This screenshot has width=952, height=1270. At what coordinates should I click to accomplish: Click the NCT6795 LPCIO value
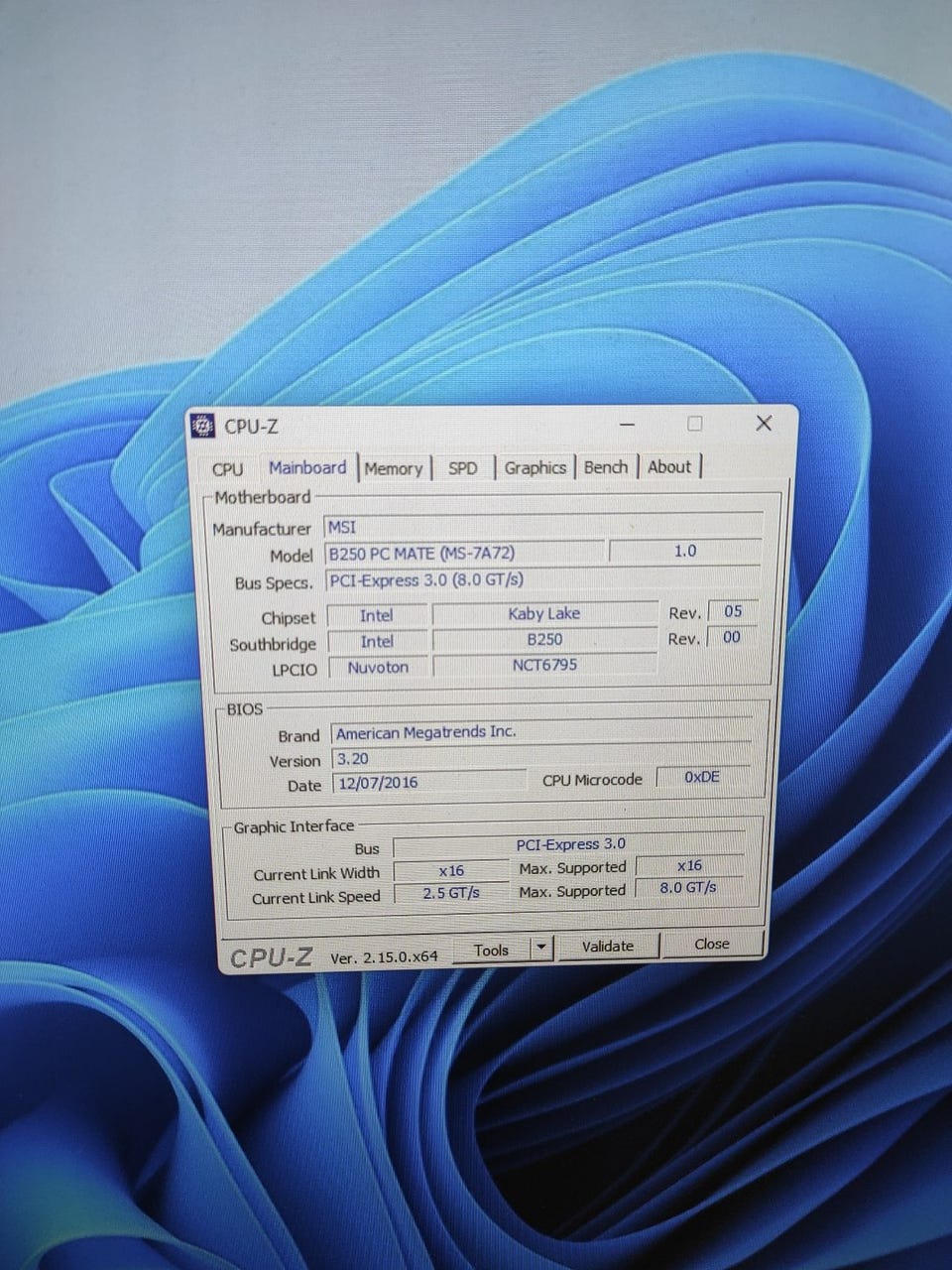pyautogui.click(x=544, y=665)
